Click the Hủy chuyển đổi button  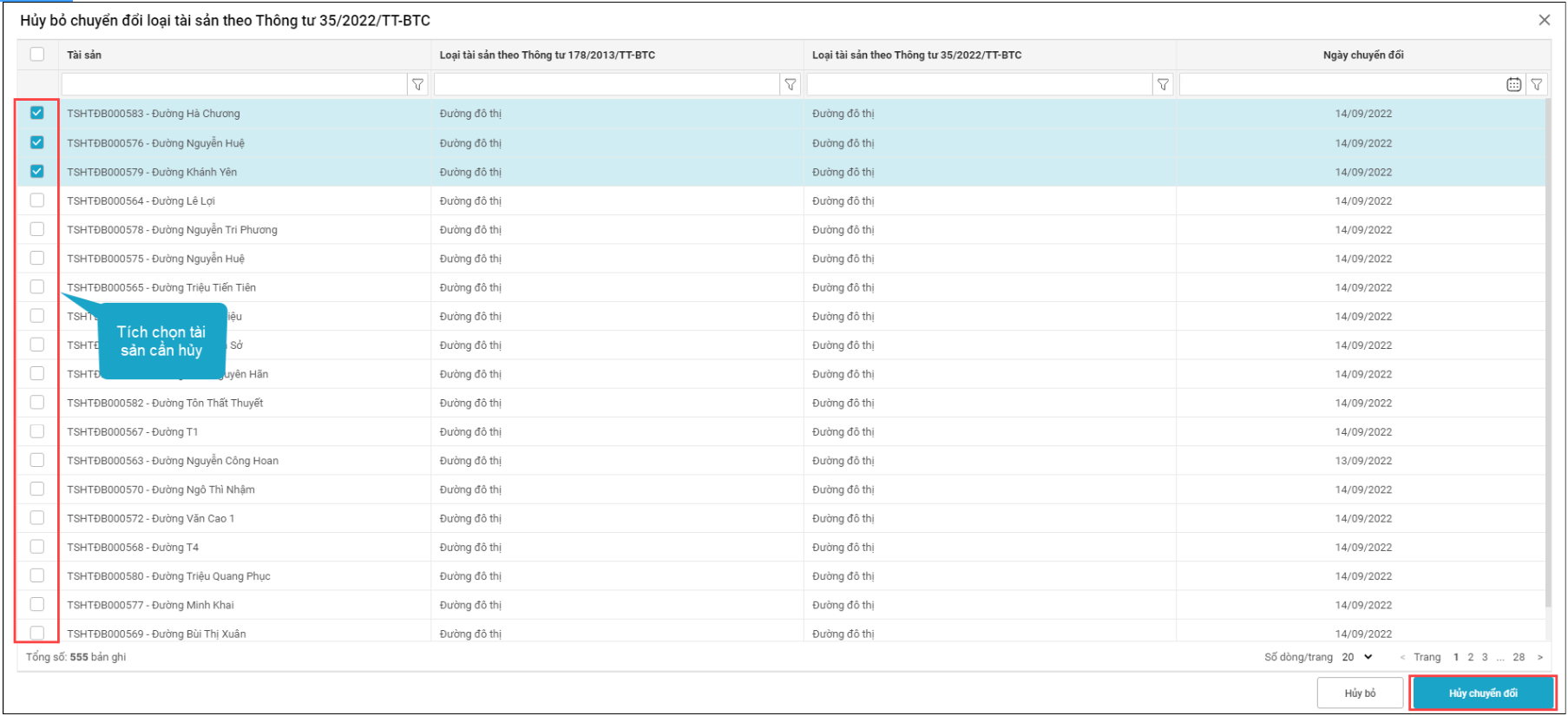pyautogui.click(x=1483, y=693)
